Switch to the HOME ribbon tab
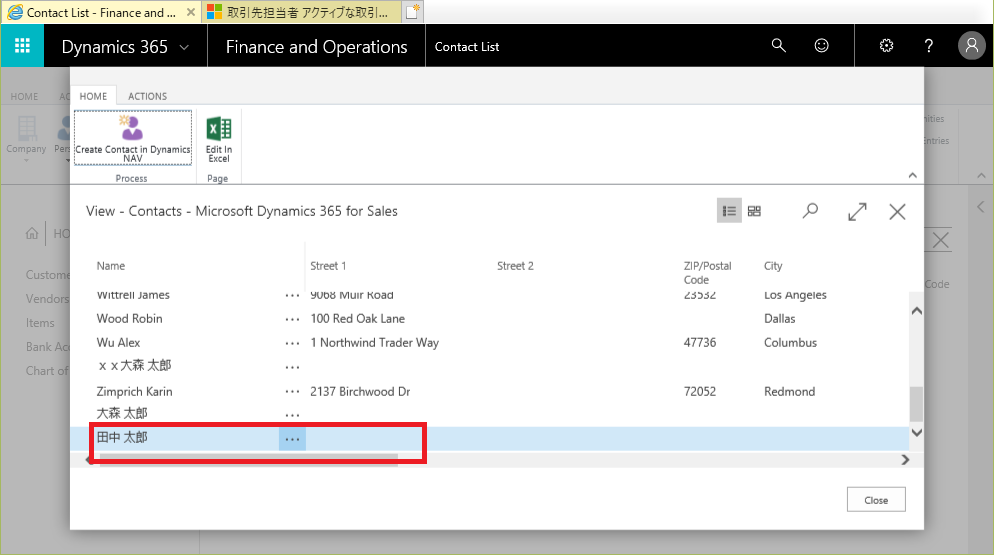This screenshot has width=994, height=555. [93, 96]
